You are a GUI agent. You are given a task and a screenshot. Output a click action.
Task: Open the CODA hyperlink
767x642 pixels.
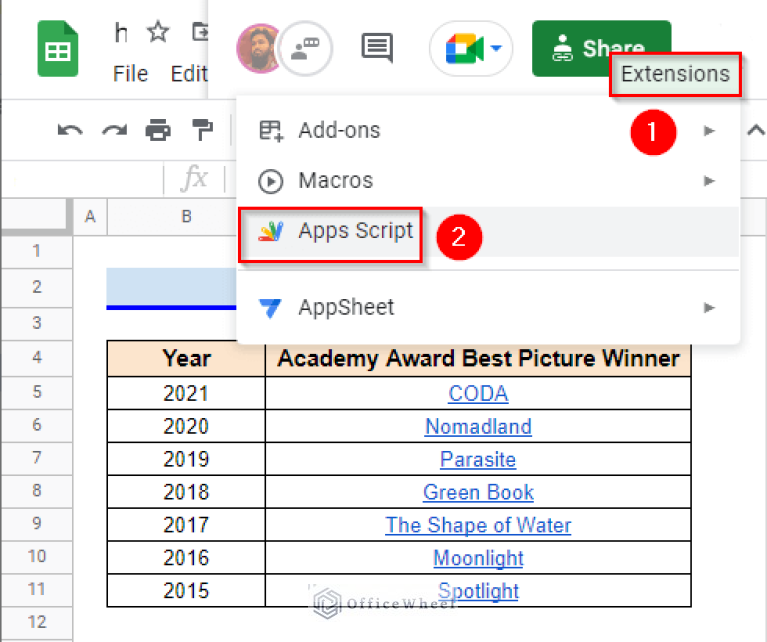[478, 394]
